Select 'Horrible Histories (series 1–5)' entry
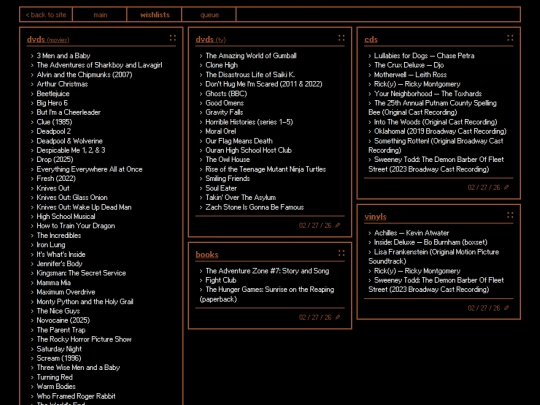 pyautogui.click(x=249, y=122)
